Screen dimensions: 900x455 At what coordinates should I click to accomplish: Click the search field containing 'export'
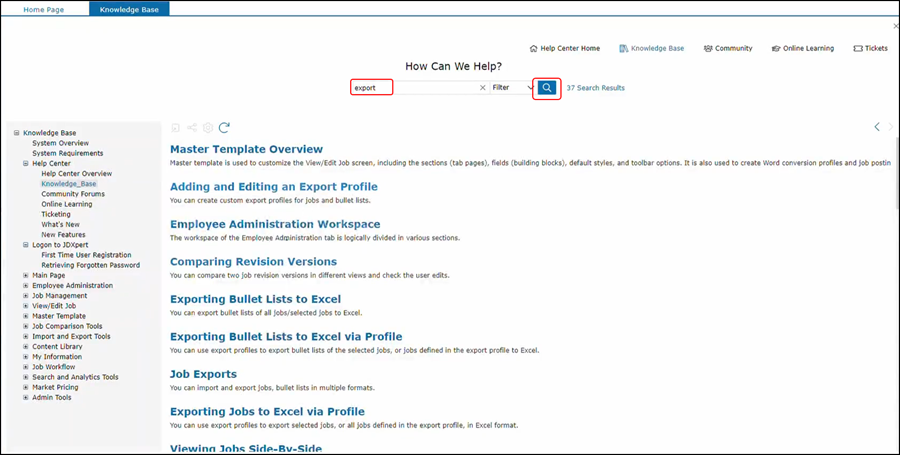pos(372,88)
